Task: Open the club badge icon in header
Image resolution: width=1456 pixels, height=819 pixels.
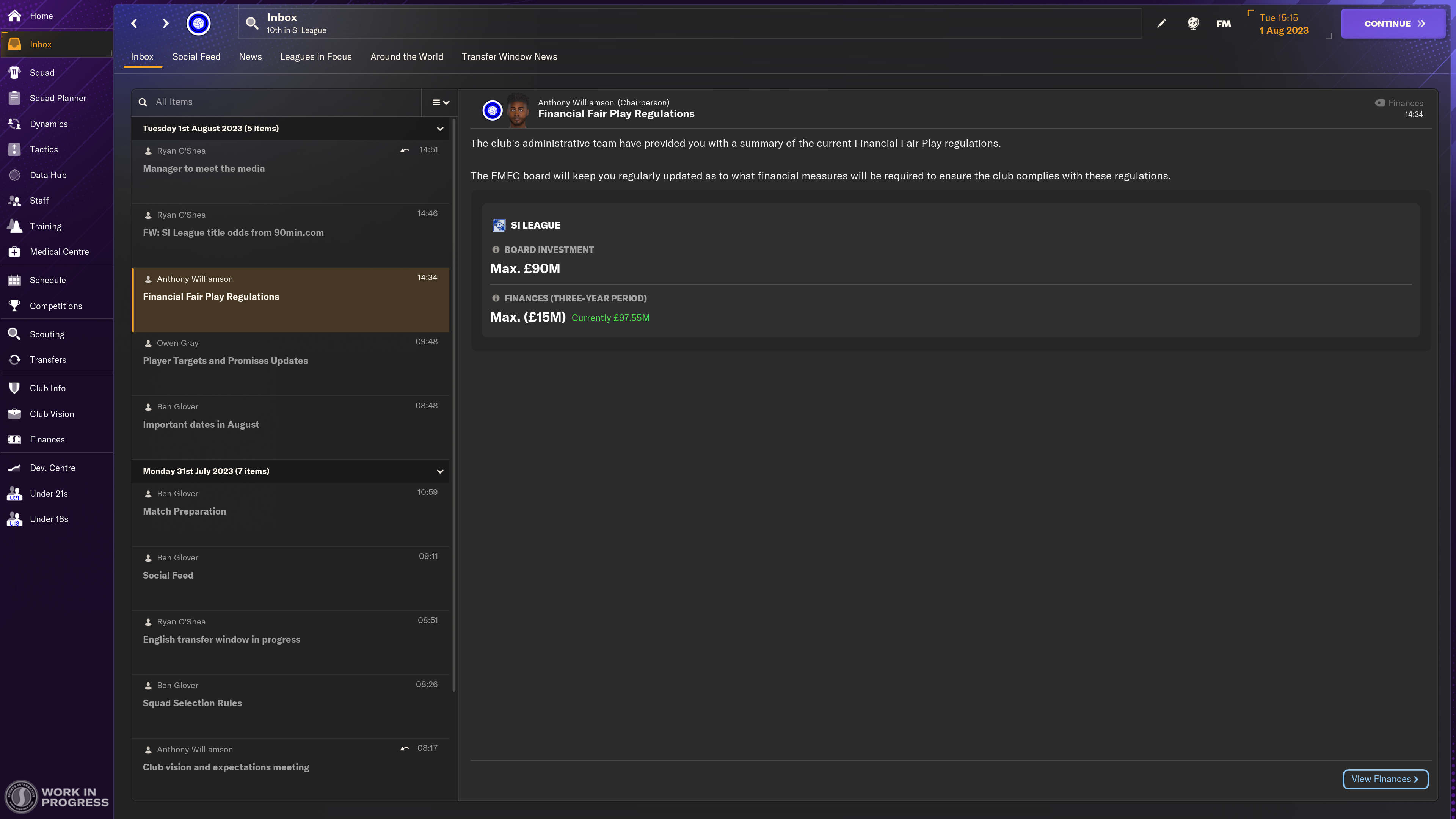Action: 198,23
